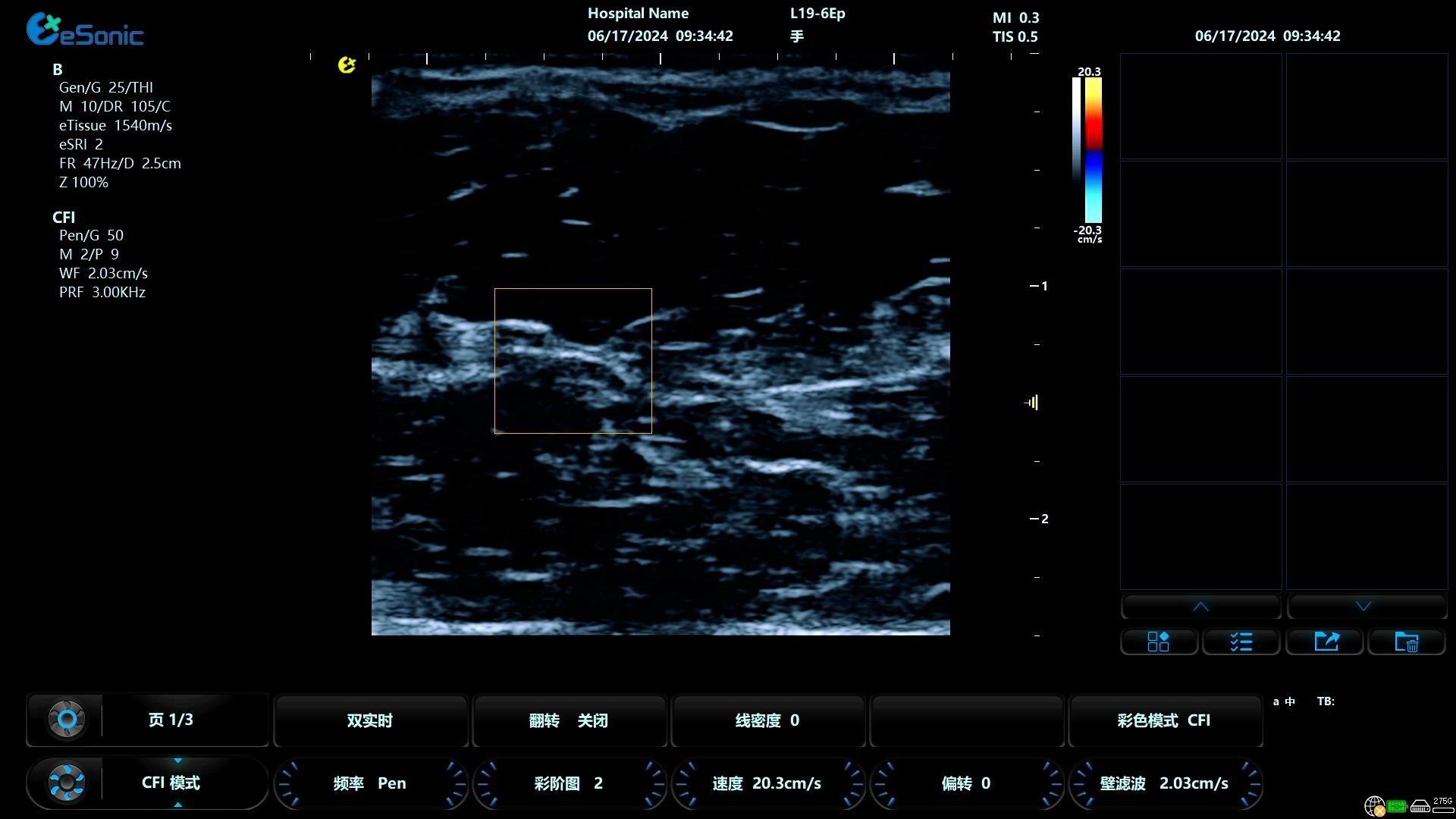Viewport: 1456px width, 819px height.
Task: Select the top-left empty clipboard thumbnail slot
Action: point(1201,106)
